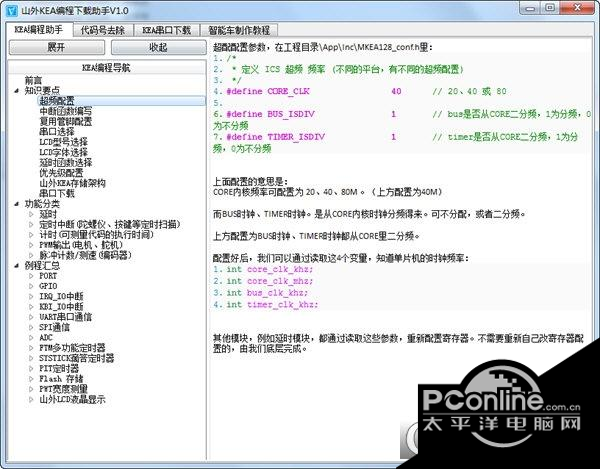Select 串口下载 under 知识要点
The height and width of the screenshot is (469, 600).
pyautogui.click(x=57, y=194)
